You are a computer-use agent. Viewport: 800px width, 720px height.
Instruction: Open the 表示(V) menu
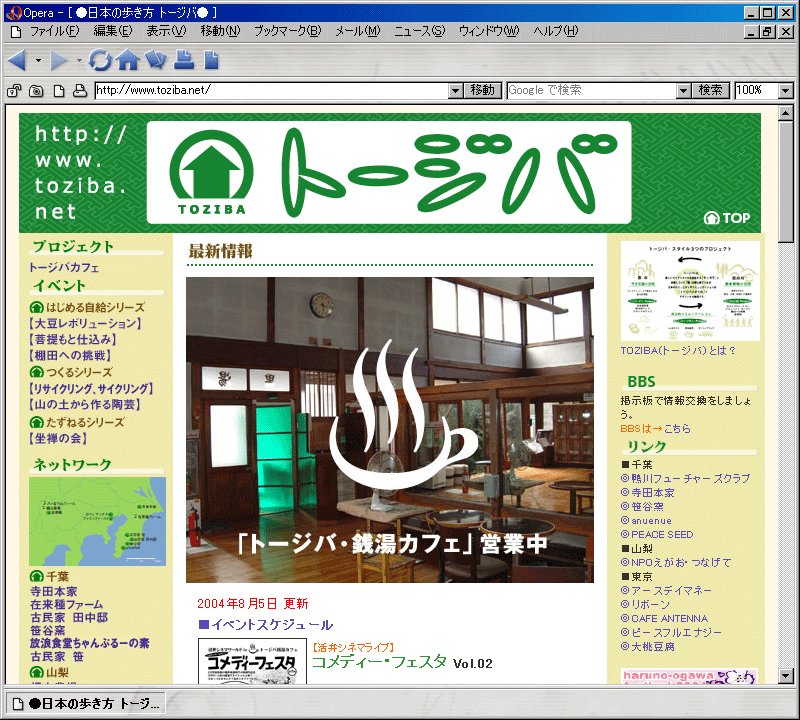coord(166,32)
